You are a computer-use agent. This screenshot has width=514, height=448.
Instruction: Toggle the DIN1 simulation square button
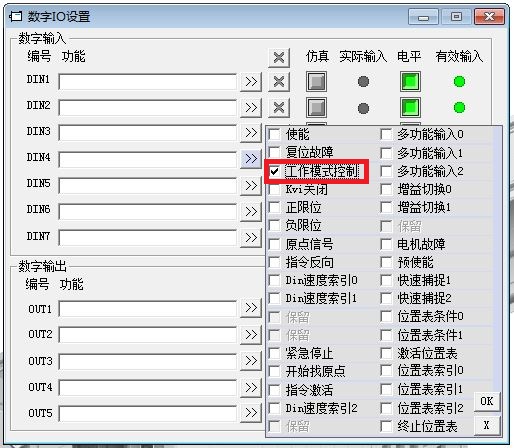[x=316, y=81]
